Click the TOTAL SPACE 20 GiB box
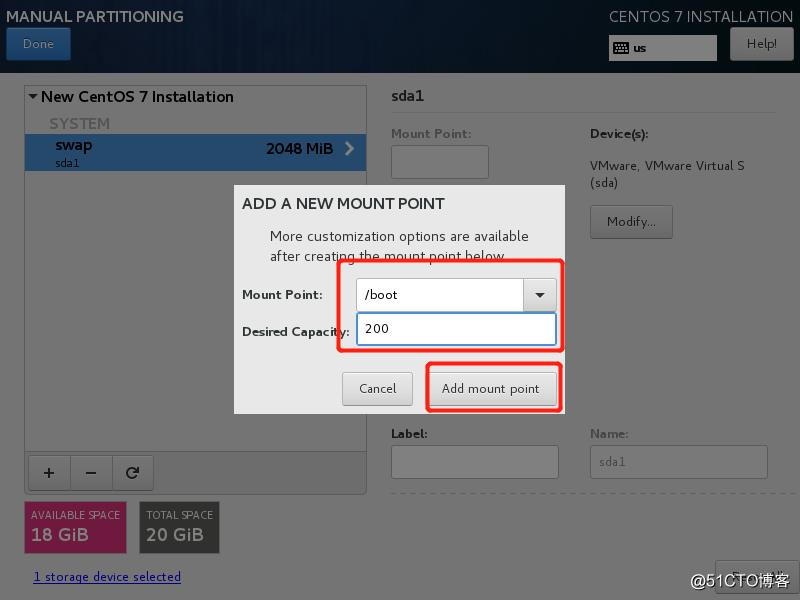This screenshot has height=600, width=800. click(x=180, y=528)
